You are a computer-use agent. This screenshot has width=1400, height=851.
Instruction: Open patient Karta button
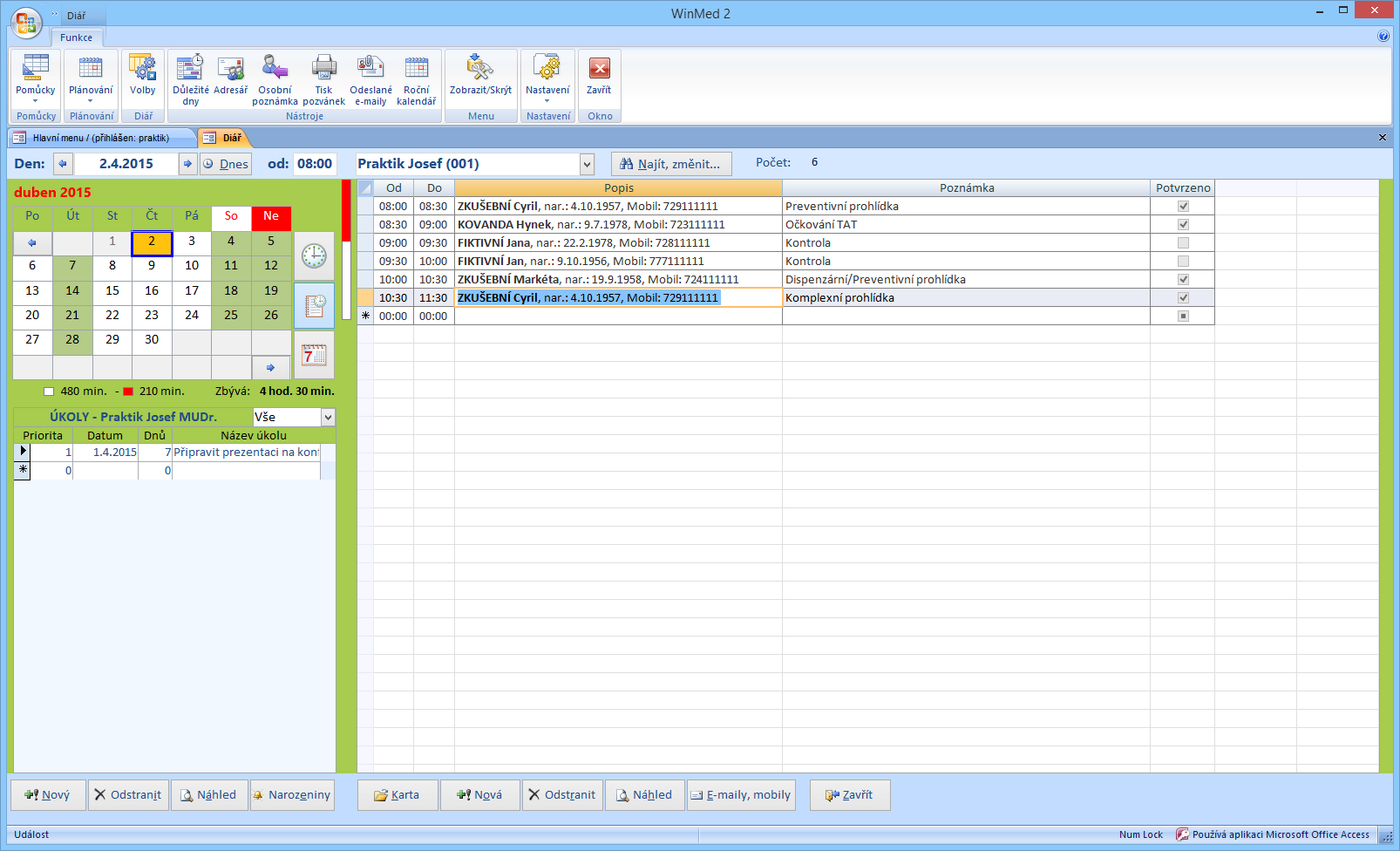click(x=398, y=795)
